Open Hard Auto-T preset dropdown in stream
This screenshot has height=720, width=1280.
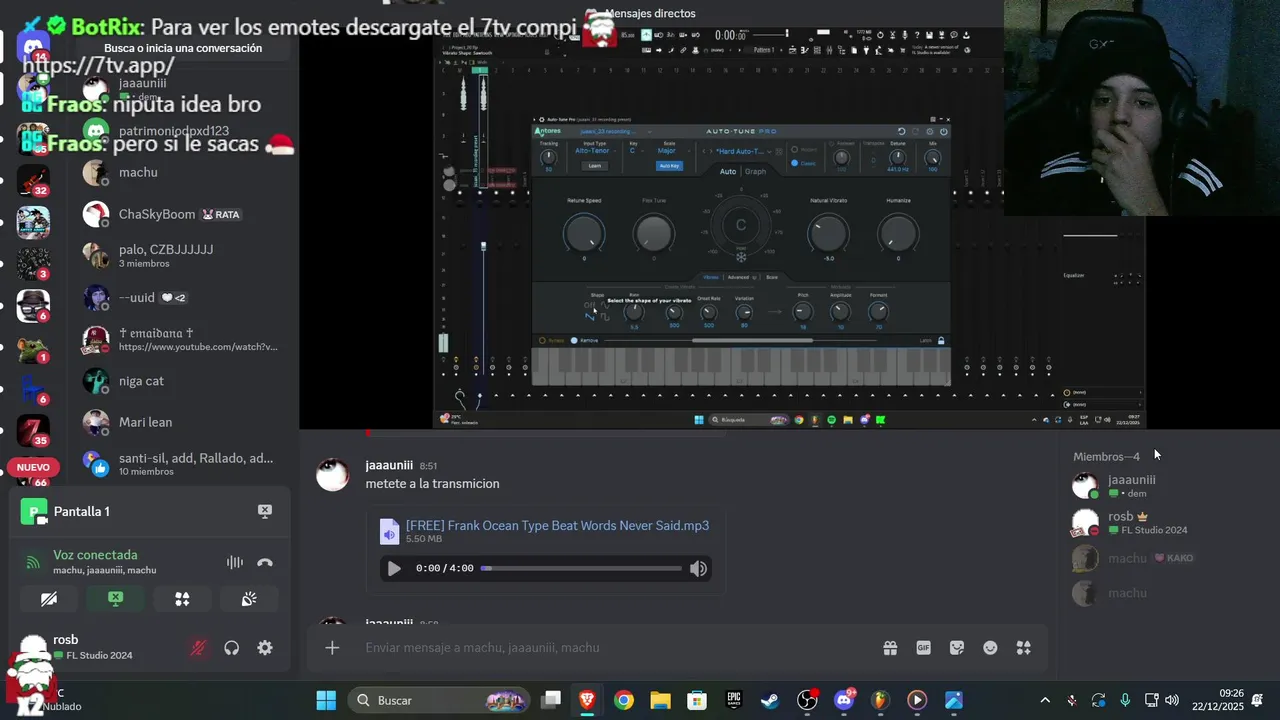[742, 151]
